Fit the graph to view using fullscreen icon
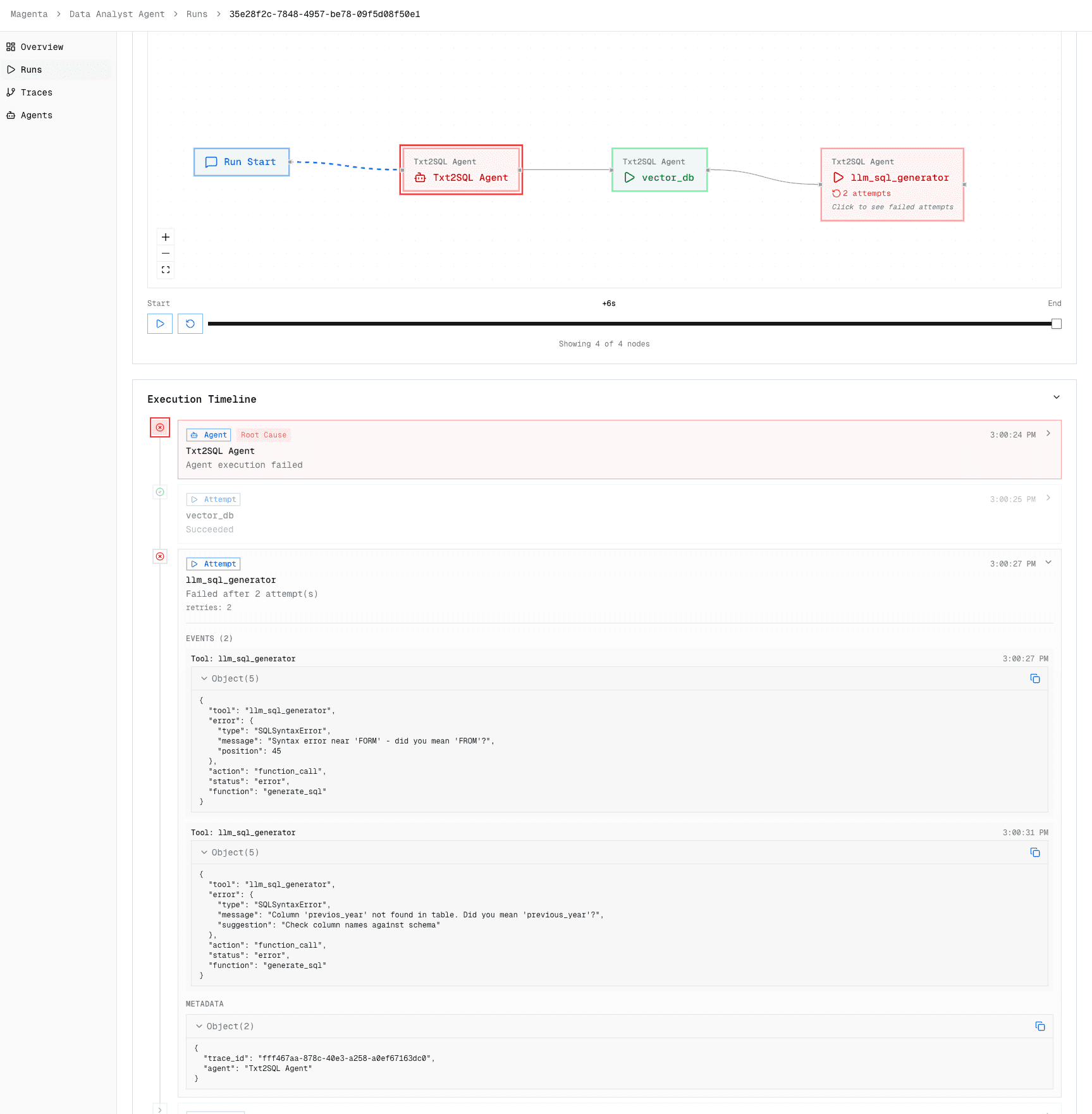The image size is (1092, 1114). [x=166, y=270]
